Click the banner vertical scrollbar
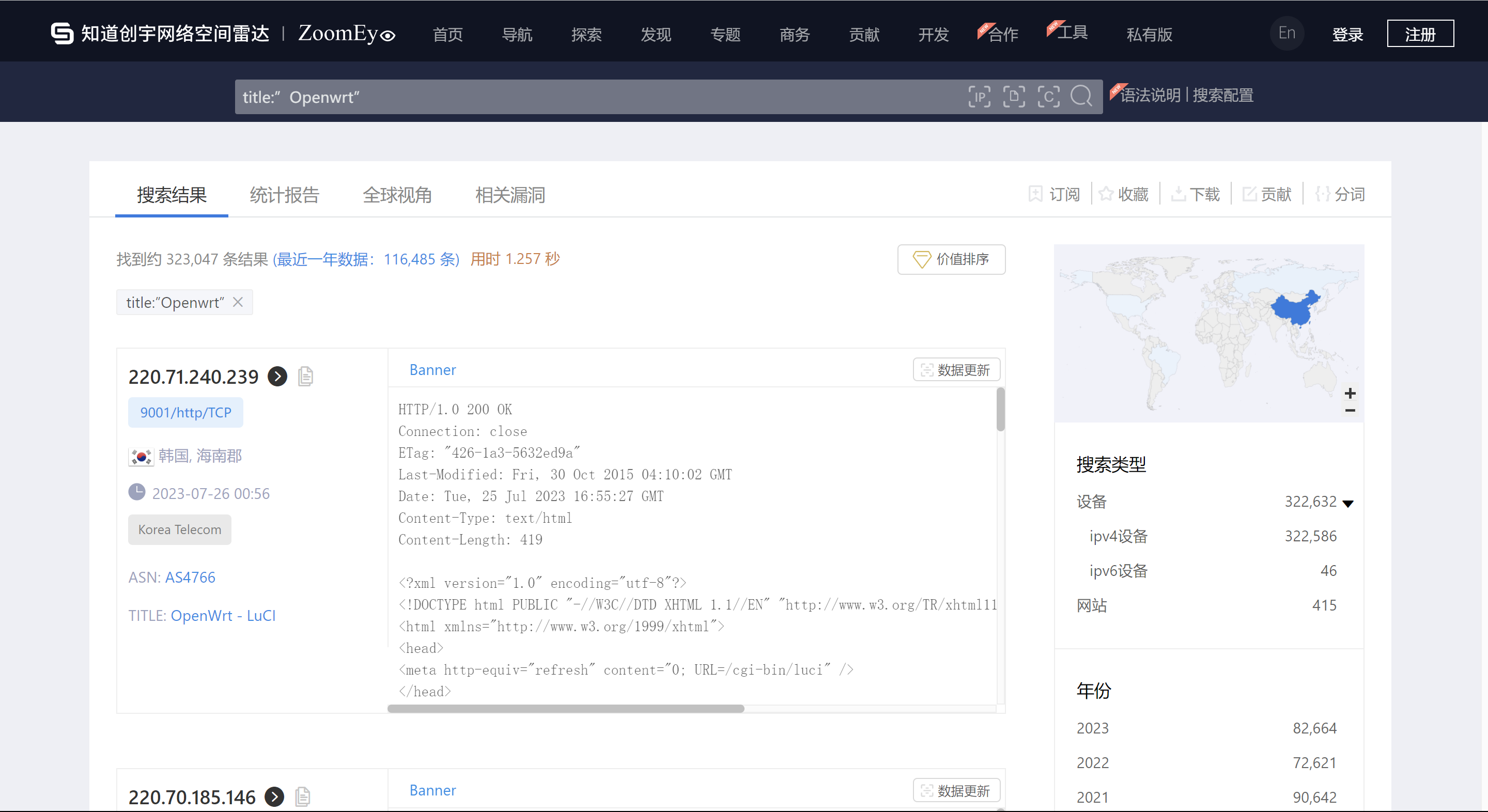The image size is (1488, 812). [x=1000, y=410]
